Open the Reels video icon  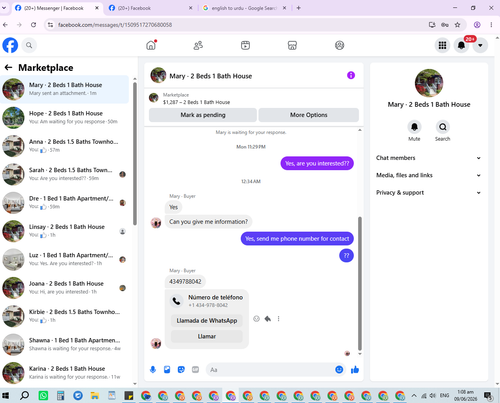(x=245, y=45)
